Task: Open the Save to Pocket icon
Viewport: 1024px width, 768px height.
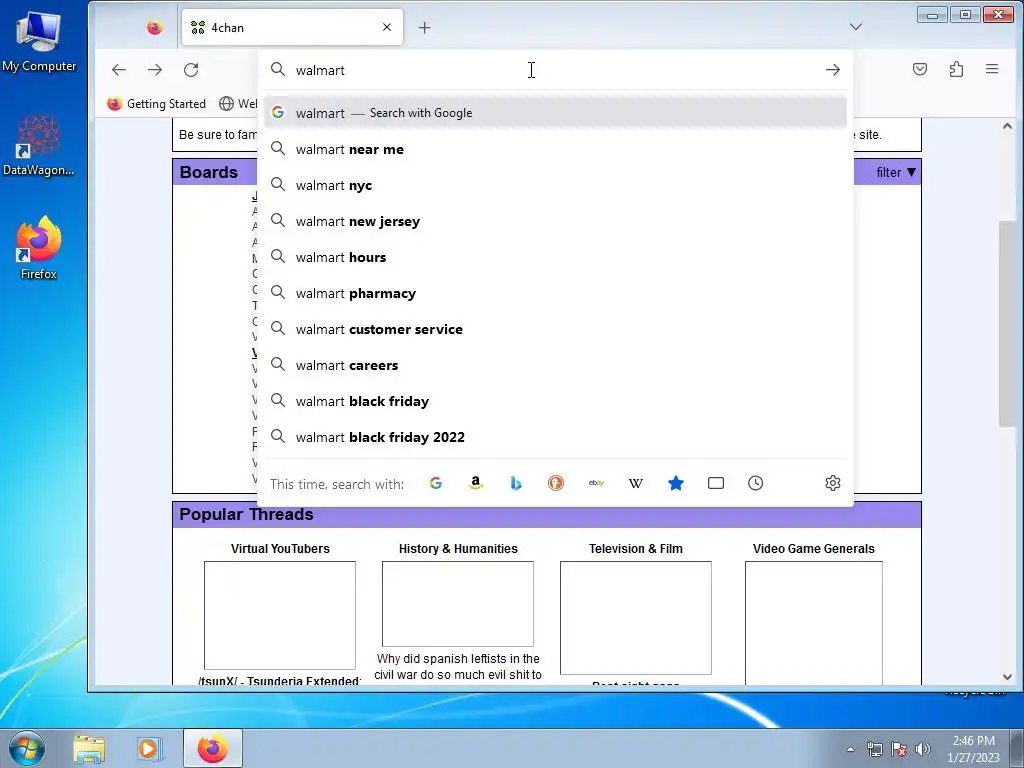Action: tap(920, 69)
